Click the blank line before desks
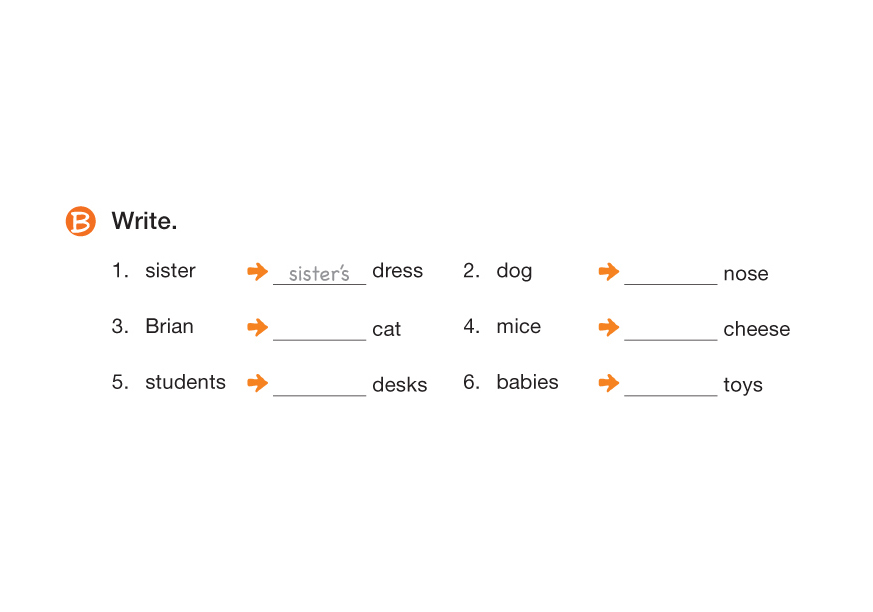 click(319, 387)
